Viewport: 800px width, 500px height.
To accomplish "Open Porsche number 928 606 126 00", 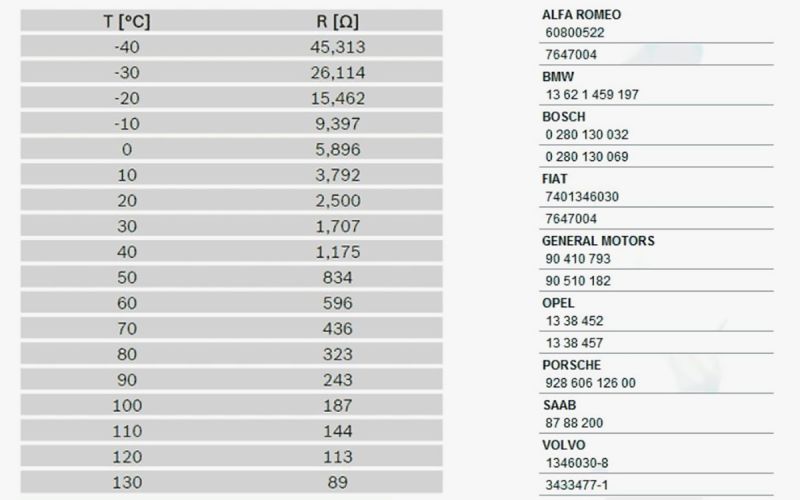I will 590,383.
